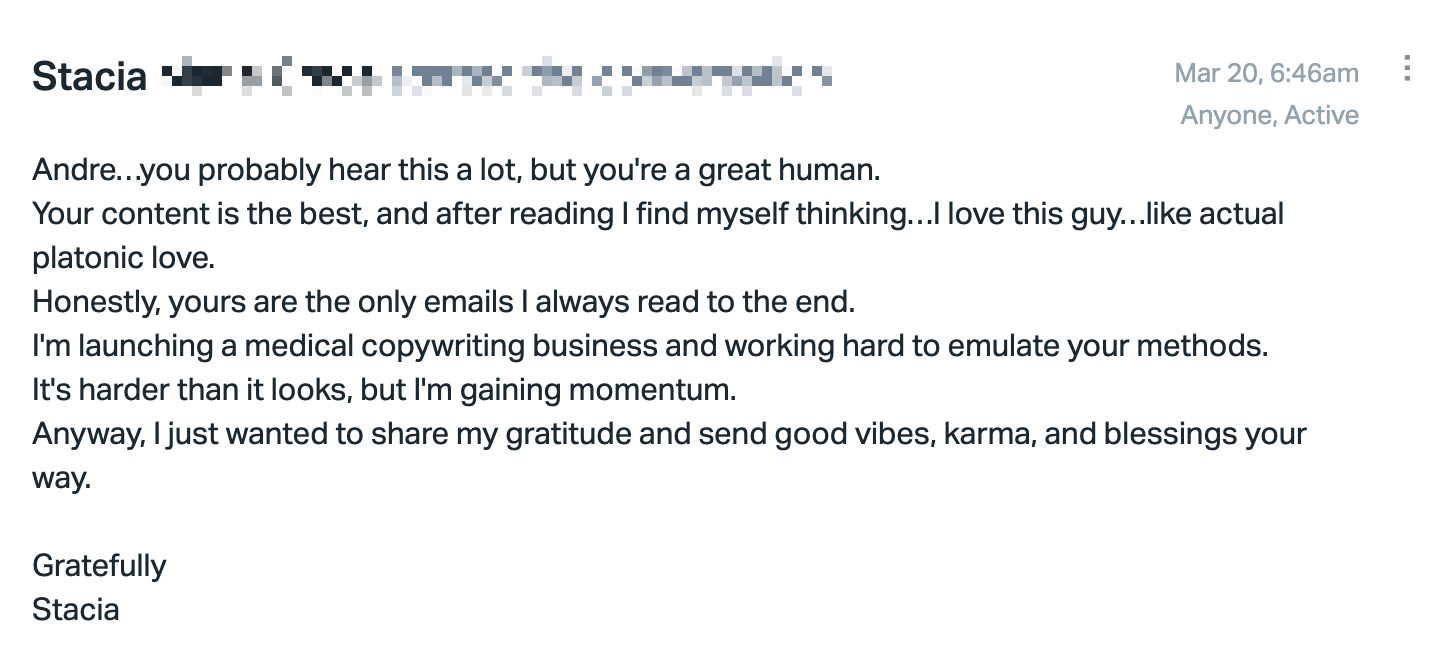Click the word "way." ending the paragraph
The height and width of the screenshot is (652, 1438).
[x=61, y=479]
